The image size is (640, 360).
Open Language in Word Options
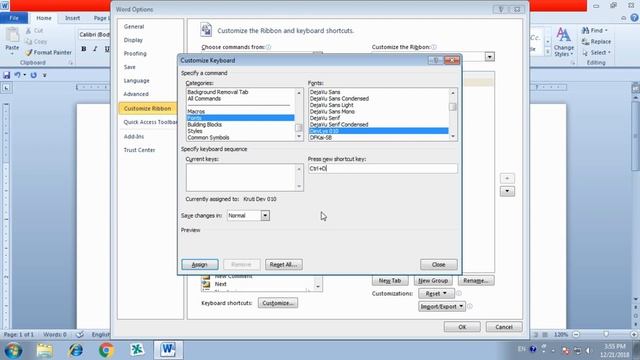pos(136,81)
